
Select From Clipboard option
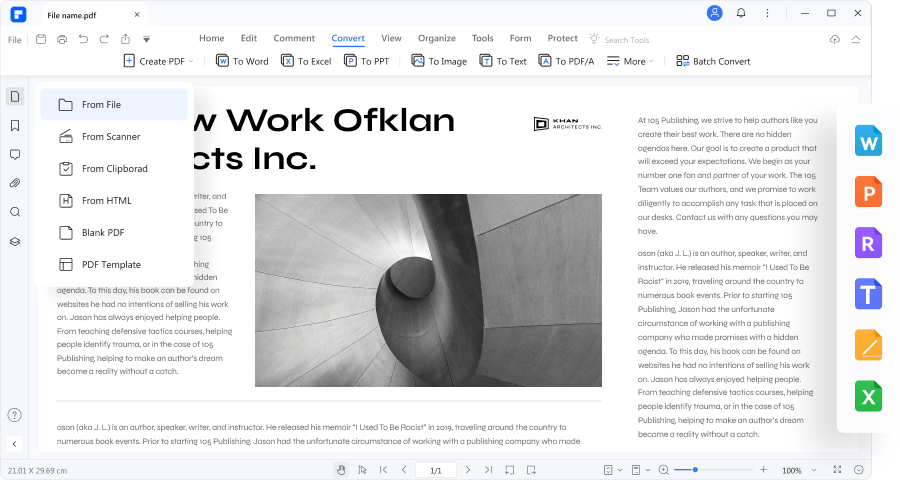pyautogui.click(x=114, y=168)
